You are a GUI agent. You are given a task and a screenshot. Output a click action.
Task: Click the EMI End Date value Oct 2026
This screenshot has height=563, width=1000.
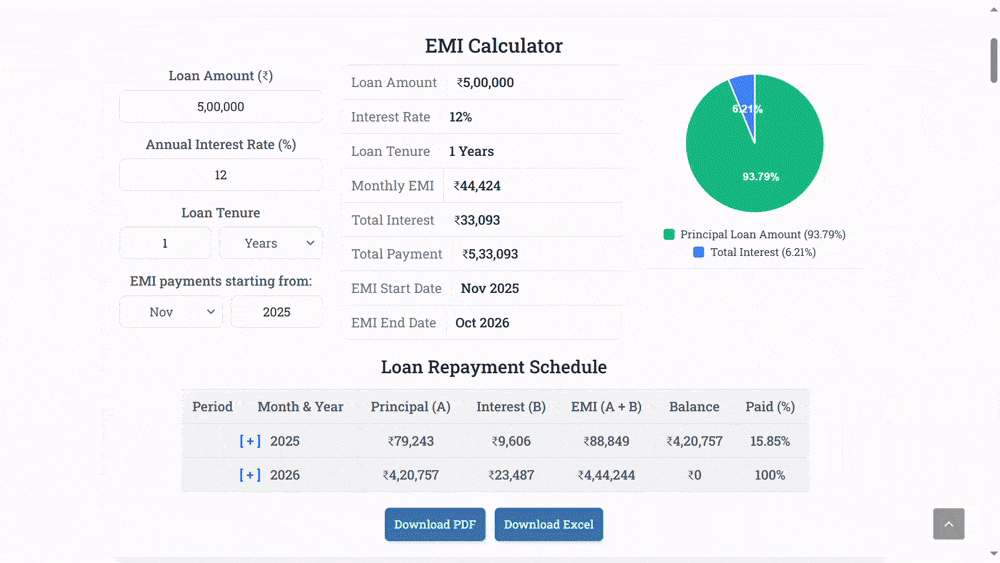point(482,323)
